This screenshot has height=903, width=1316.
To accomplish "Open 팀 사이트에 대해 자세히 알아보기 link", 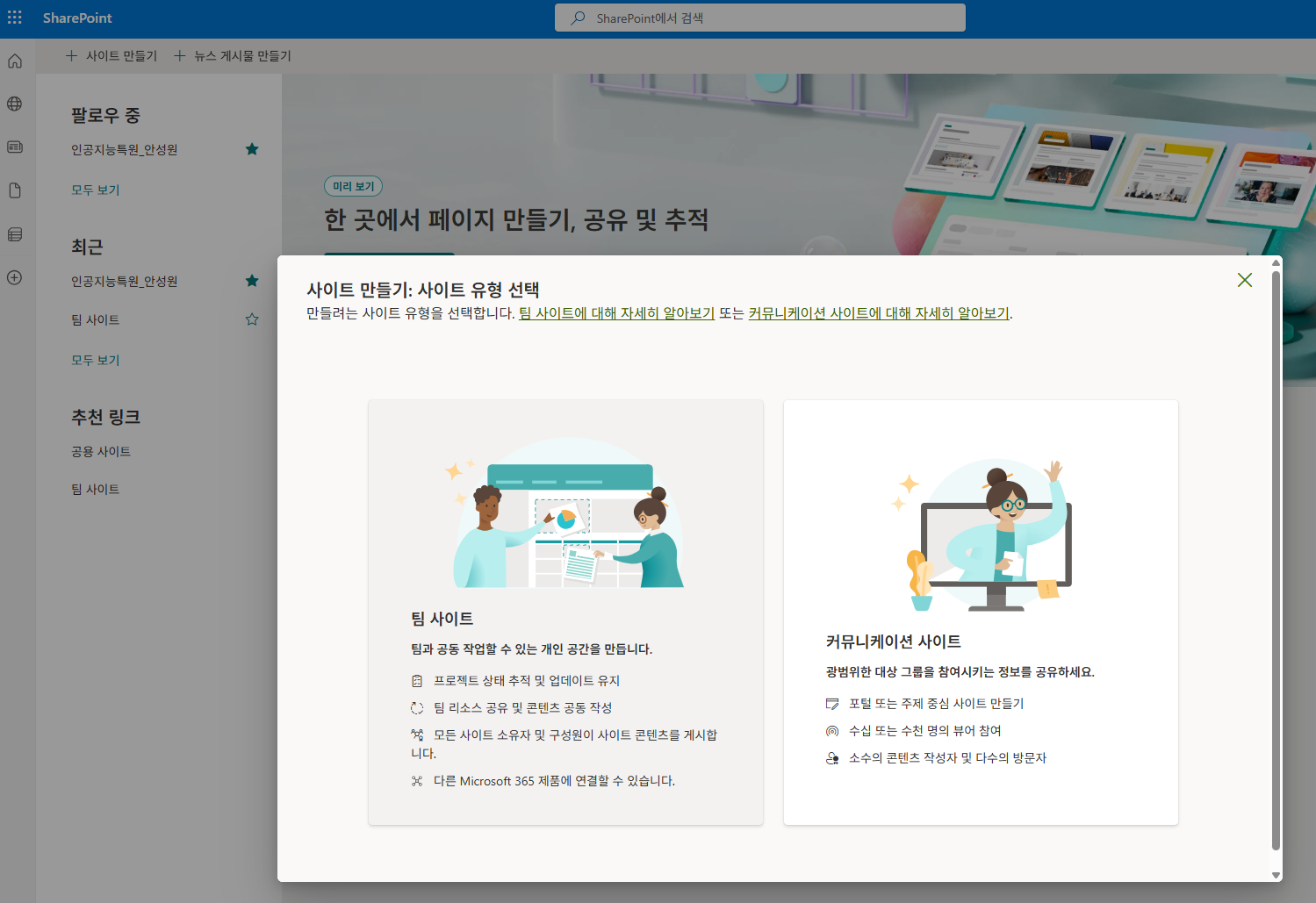I will click(x=616, y=313).
